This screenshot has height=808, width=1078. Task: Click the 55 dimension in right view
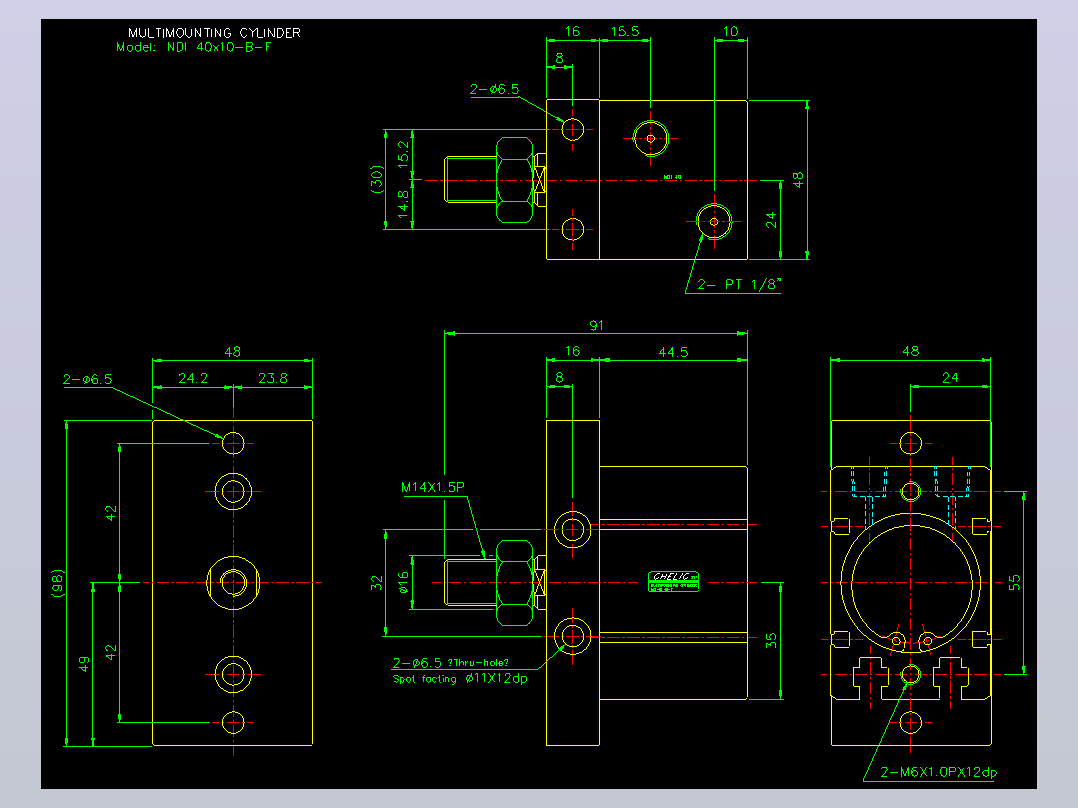click(x=1014, y=583)
